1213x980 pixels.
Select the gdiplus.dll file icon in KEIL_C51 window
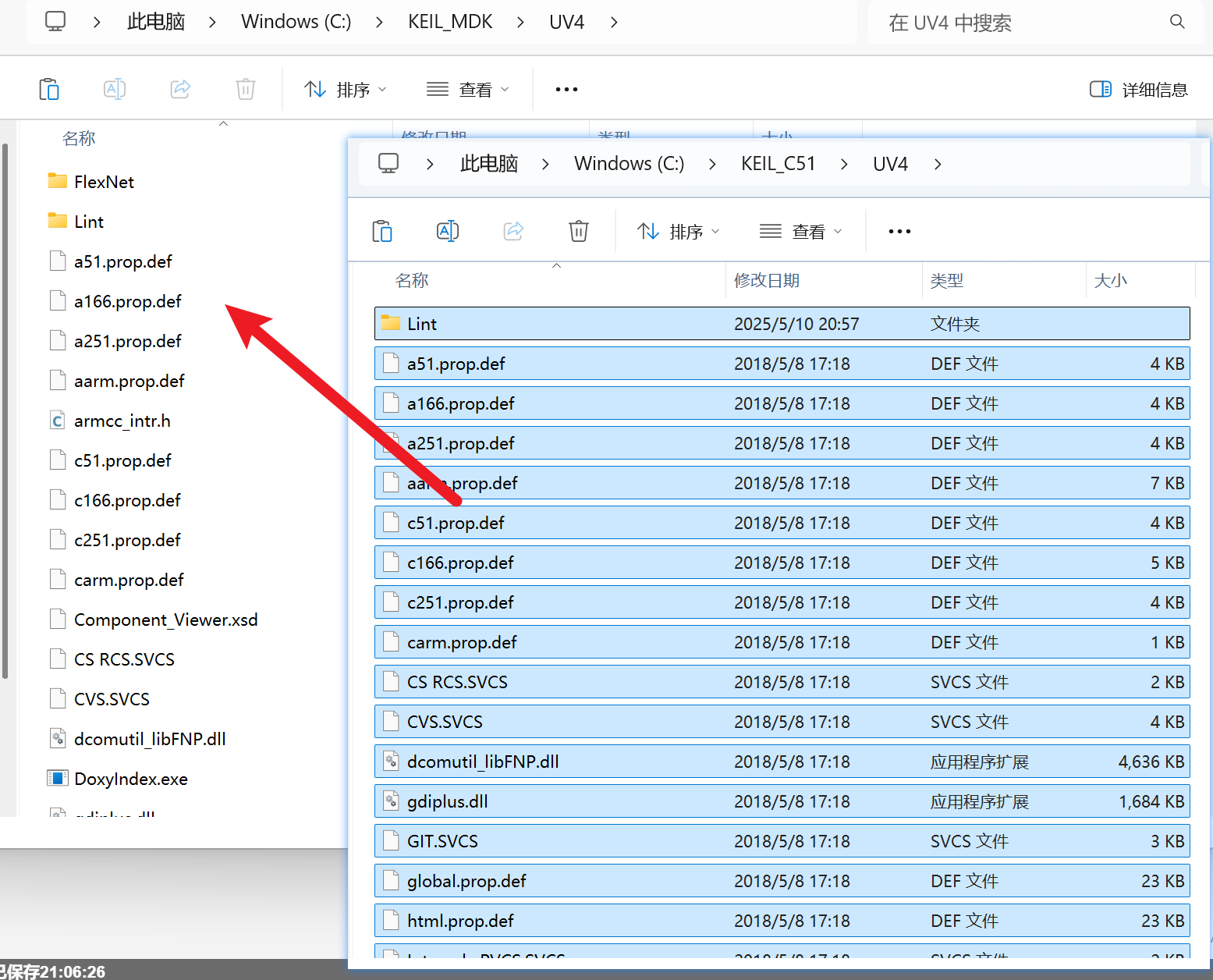pos(391,801)
